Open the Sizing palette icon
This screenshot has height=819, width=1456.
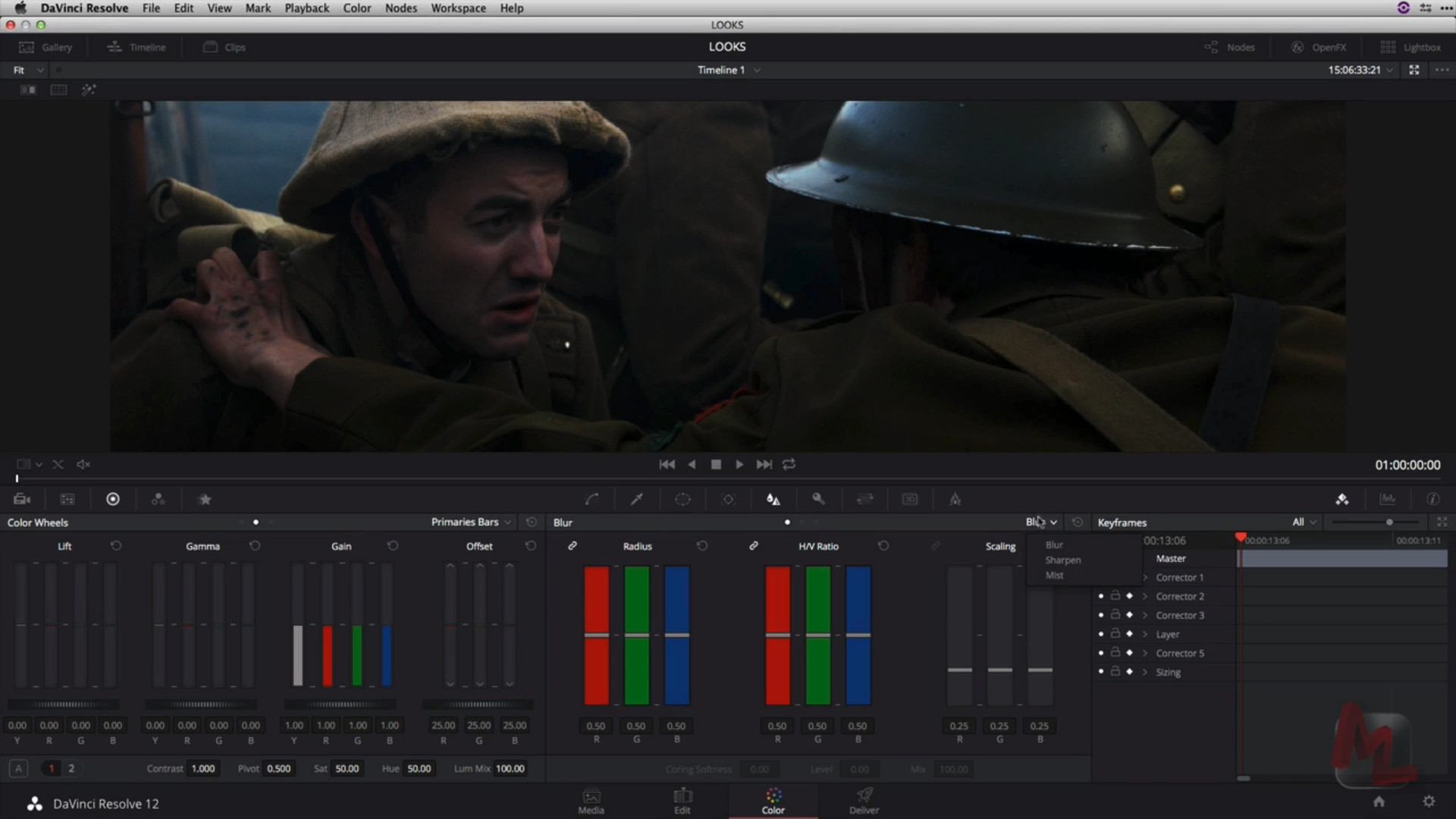click(864, 499)
